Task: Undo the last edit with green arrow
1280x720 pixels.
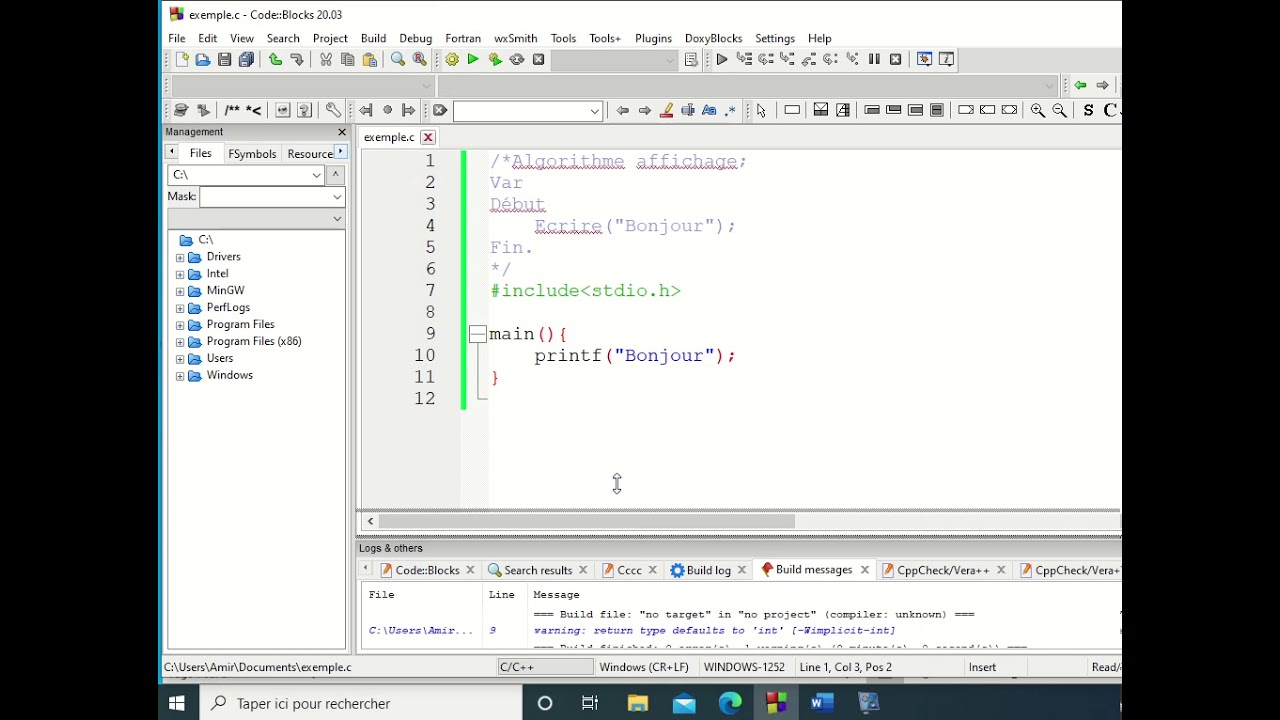Action: click(275, 60)
